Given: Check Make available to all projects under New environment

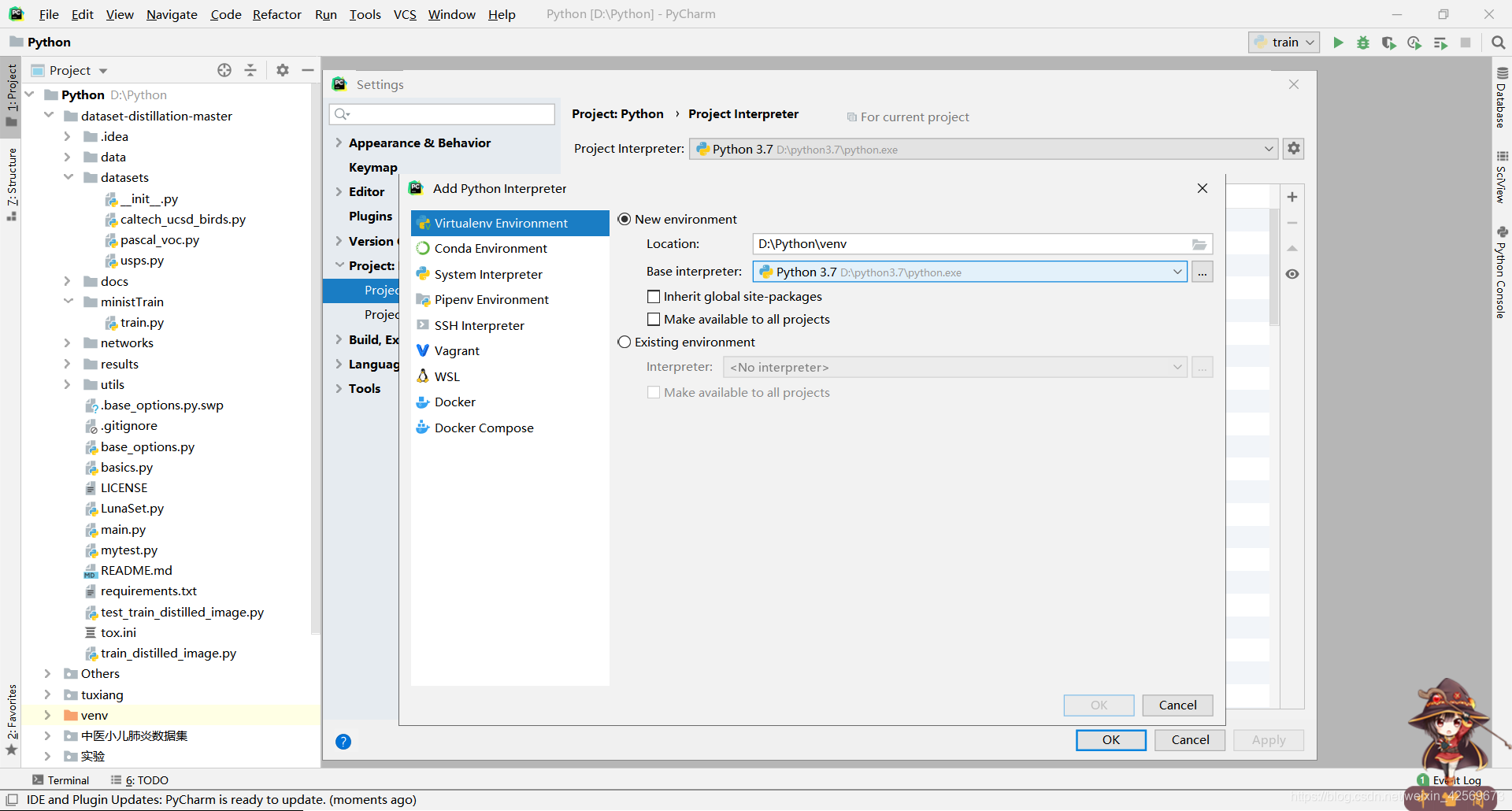Looking at the screenshot, I should 654,319.
